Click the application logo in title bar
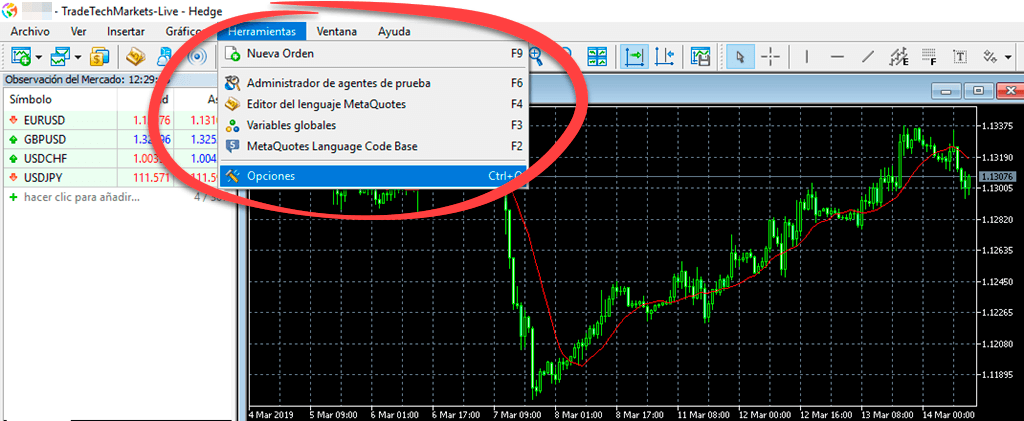 [11, 11]
